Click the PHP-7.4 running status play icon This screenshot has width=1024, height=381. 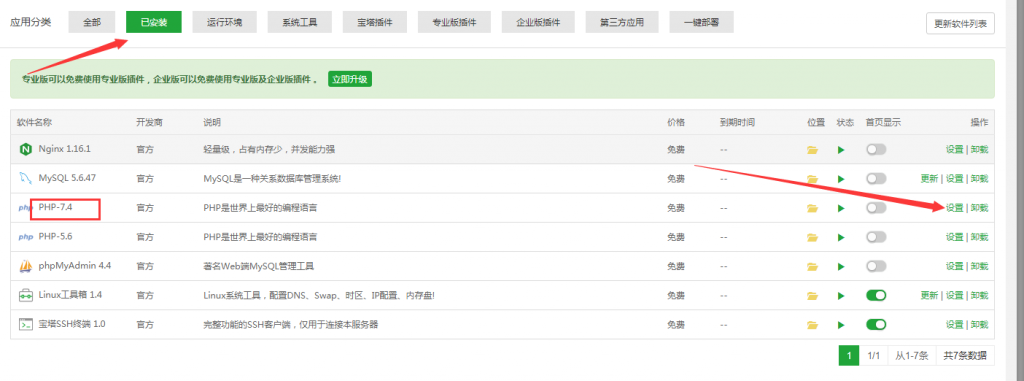841,208
